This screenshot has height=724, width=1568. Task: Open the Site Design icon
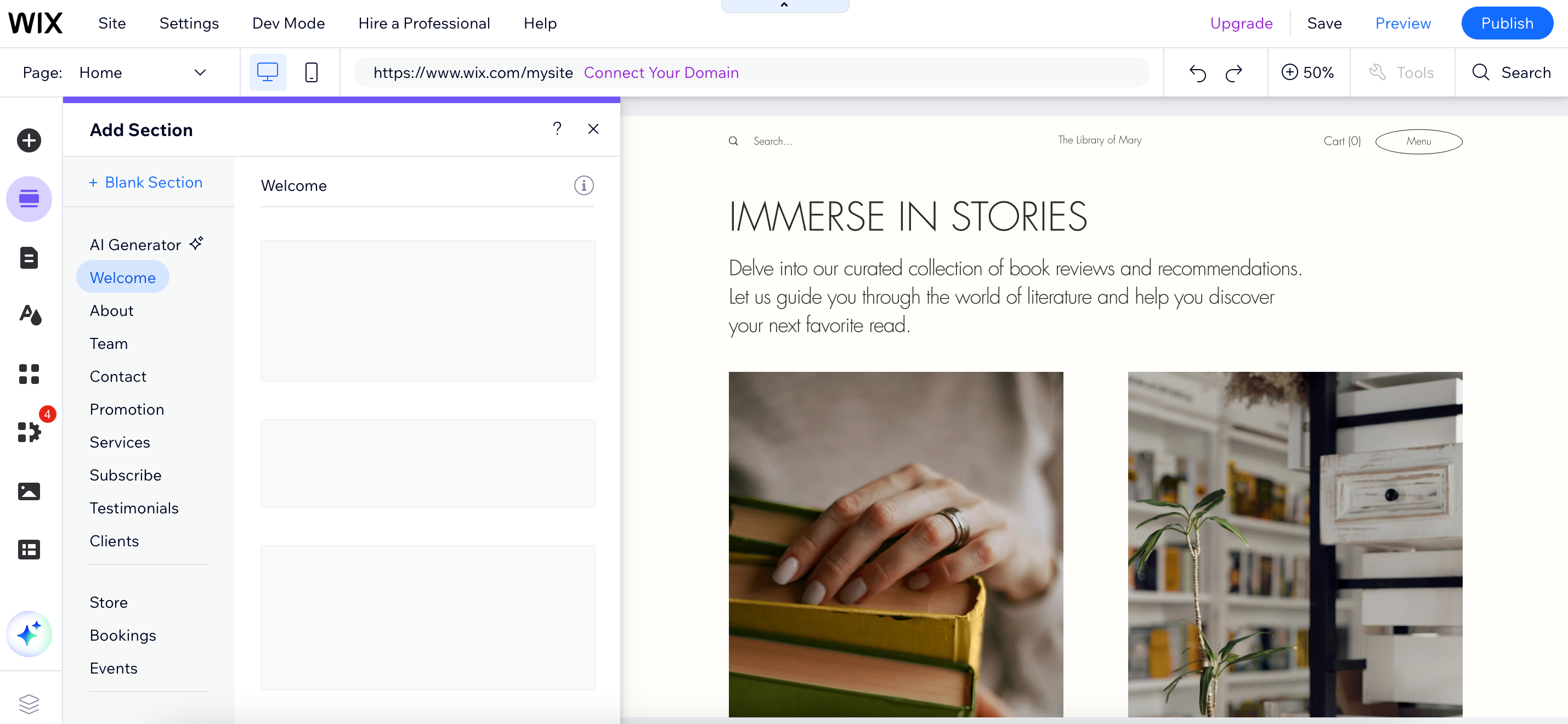point(30,315)
